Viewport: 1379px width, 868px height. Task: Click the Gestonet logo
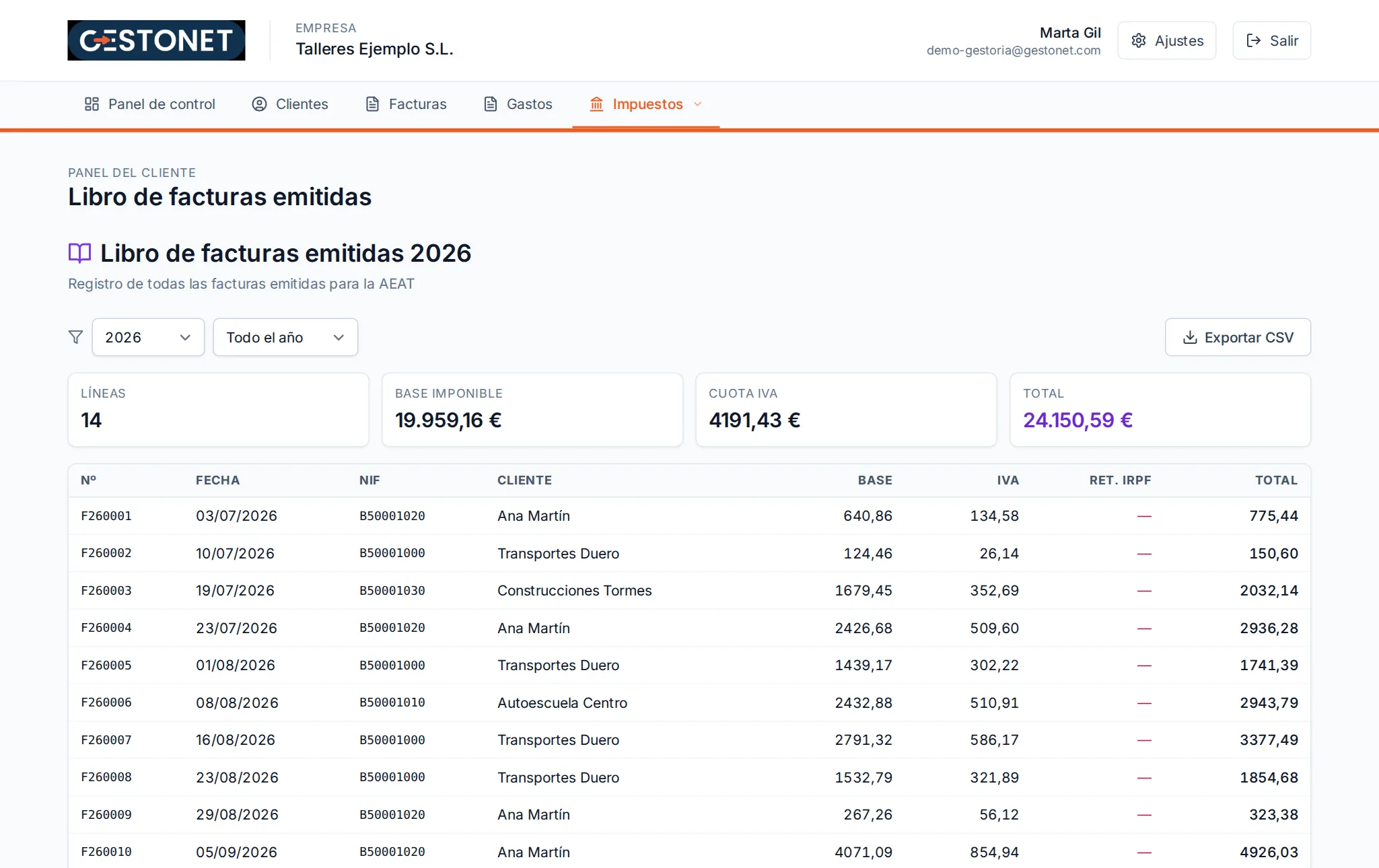pos(156,40)
